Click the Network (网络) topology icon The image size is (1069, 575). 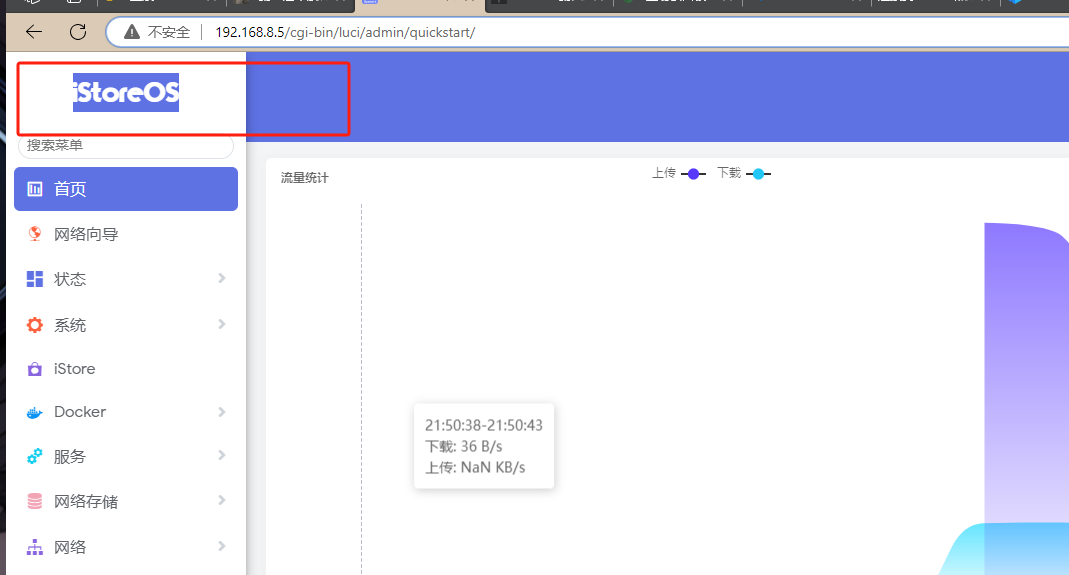[35, 547]
